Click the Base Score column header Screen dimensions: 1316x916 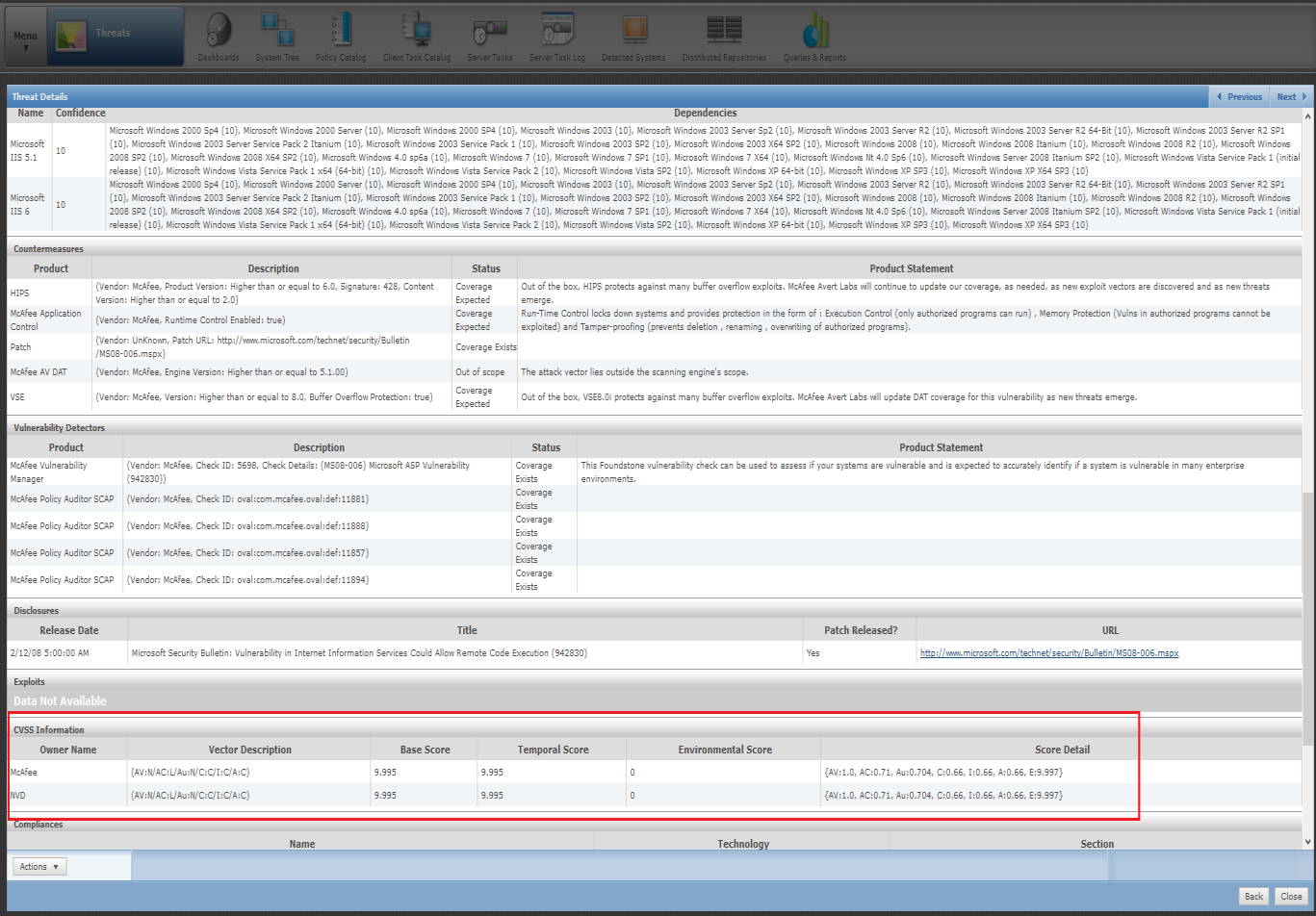(x=425, y=750)
